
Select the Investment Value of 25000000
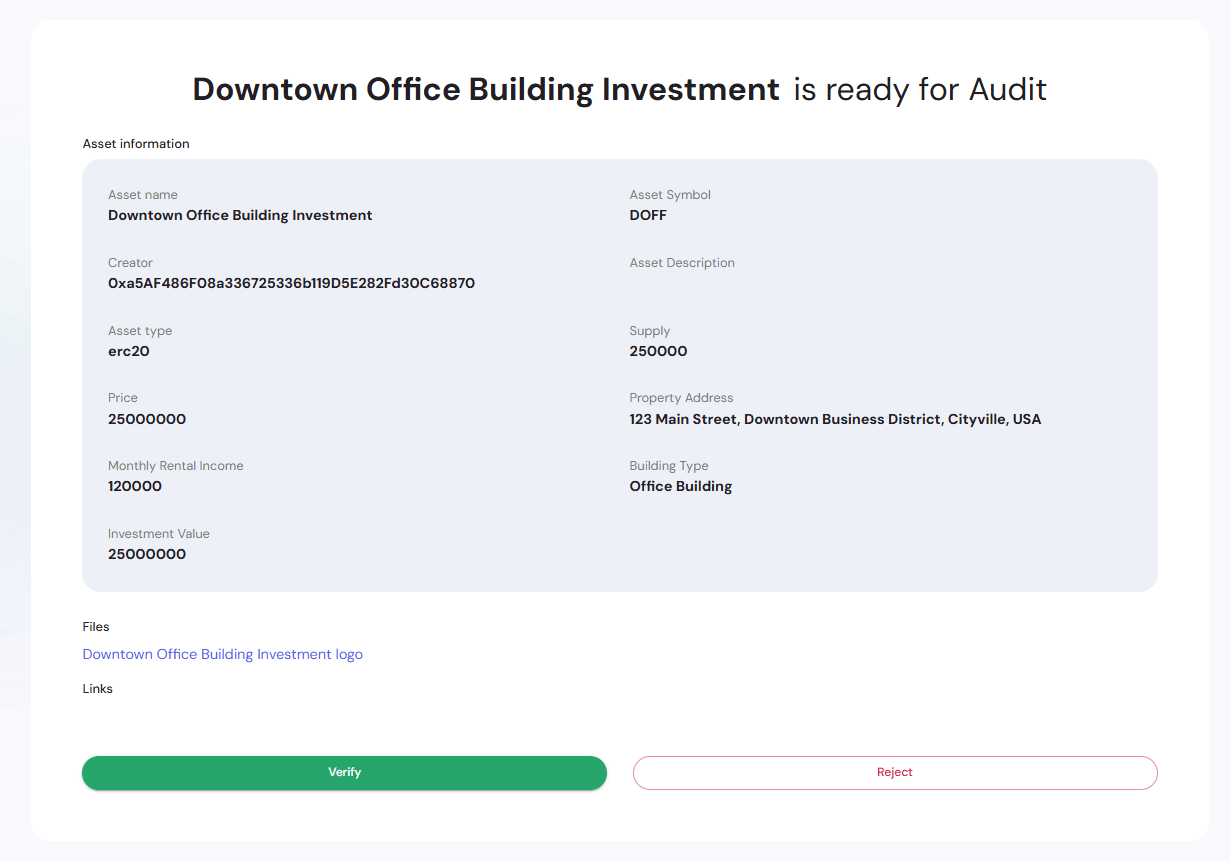147,554
